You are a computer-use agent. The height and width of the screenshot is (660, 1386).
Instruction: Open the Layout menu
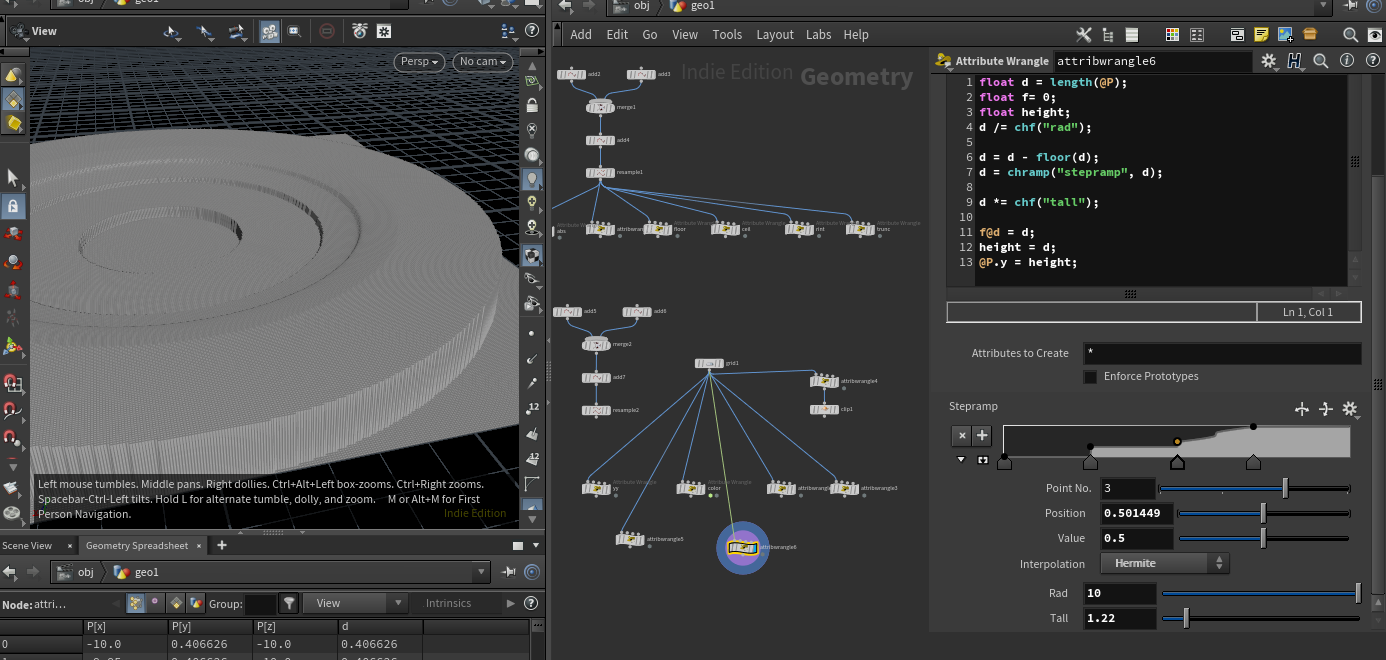(x=775, y=34)
